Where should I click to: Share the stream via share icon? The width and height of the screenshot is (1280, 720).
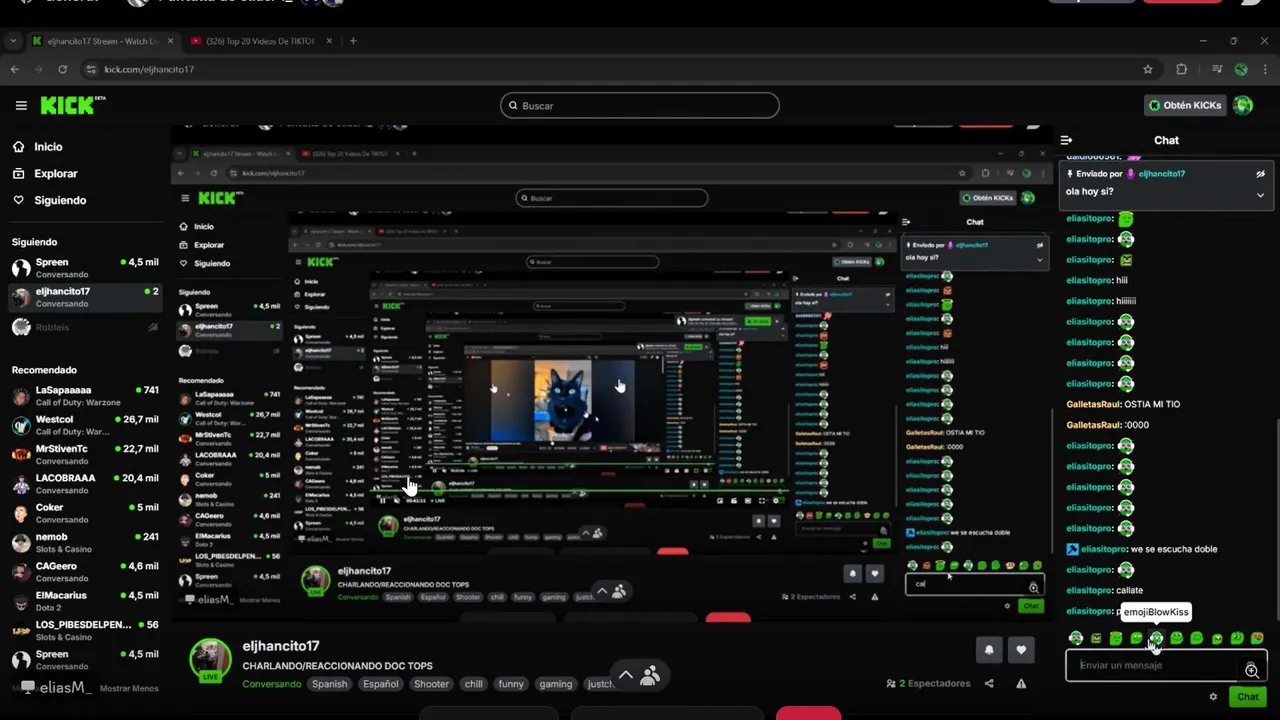pyautogui.click(x=989, y=684)
